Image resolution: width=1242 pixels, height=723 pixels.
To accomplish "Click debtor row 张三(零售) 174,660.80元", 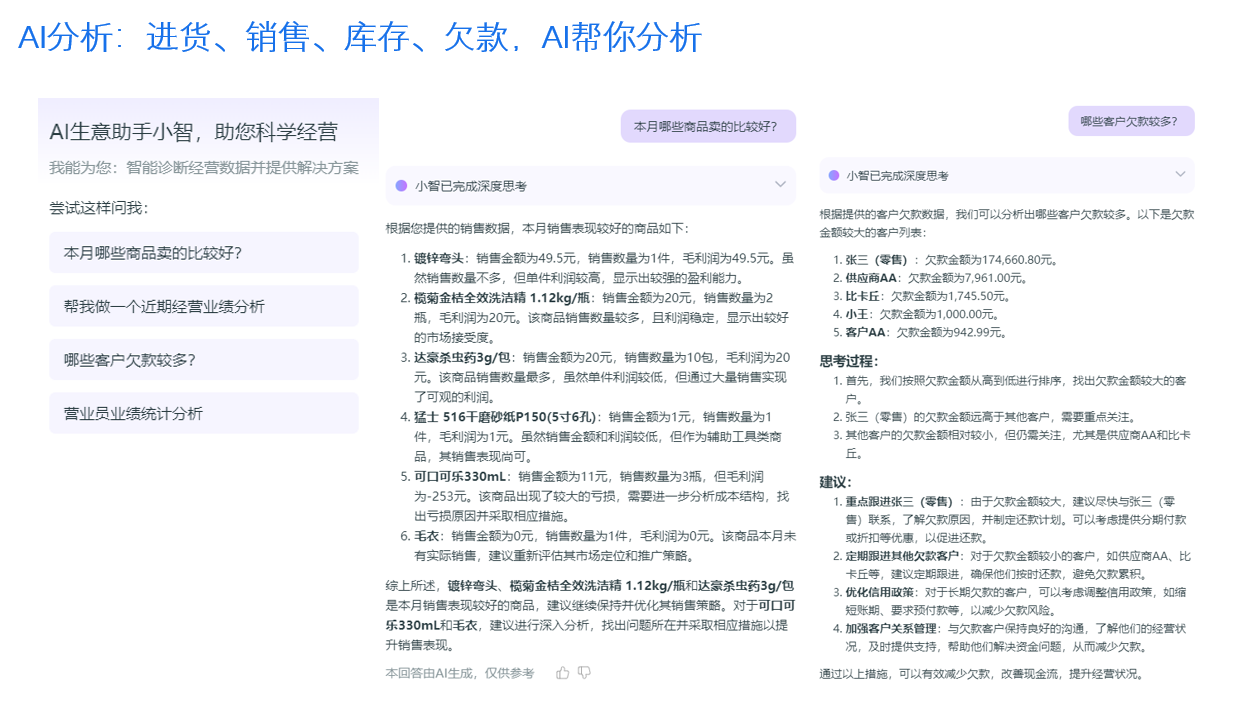I will point(951,260).
